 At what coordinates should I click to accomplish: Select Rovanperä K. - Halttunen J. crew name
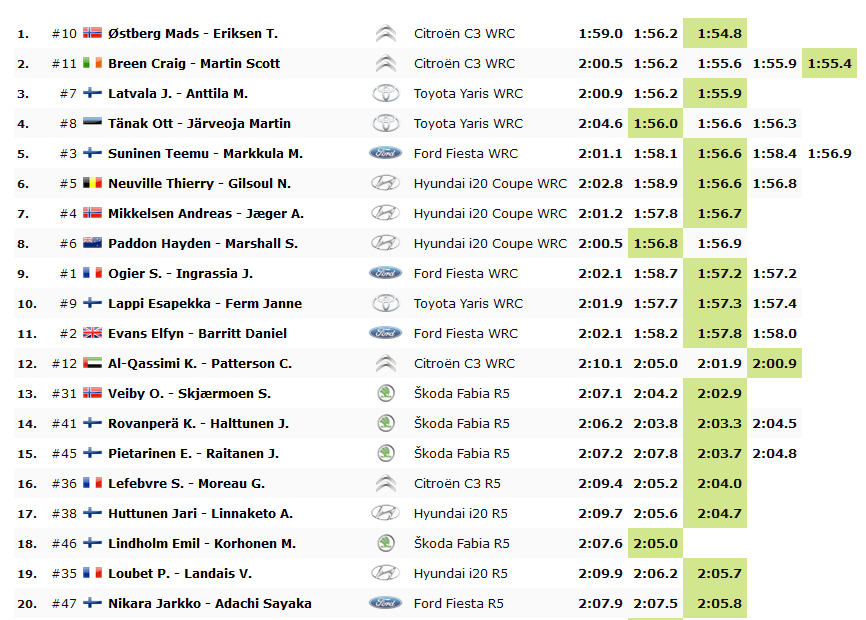point(198,423)
